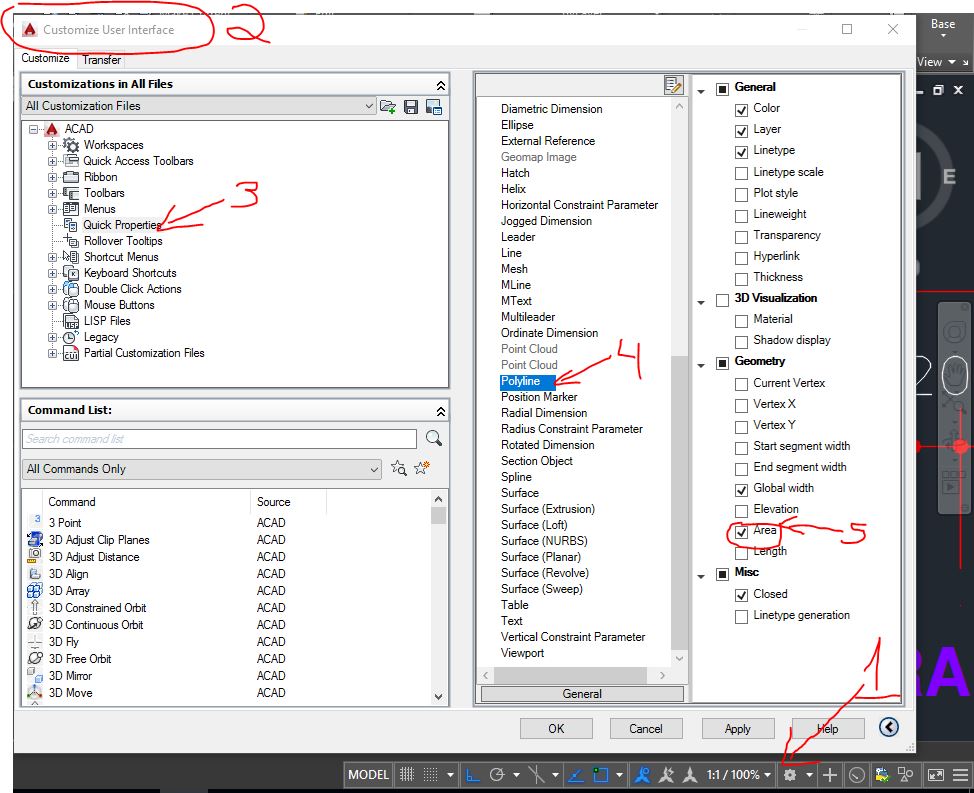This screenshot has width=974, height=793.
Task: Uncheck the Global width property
Action: click(x=742, y=488)
